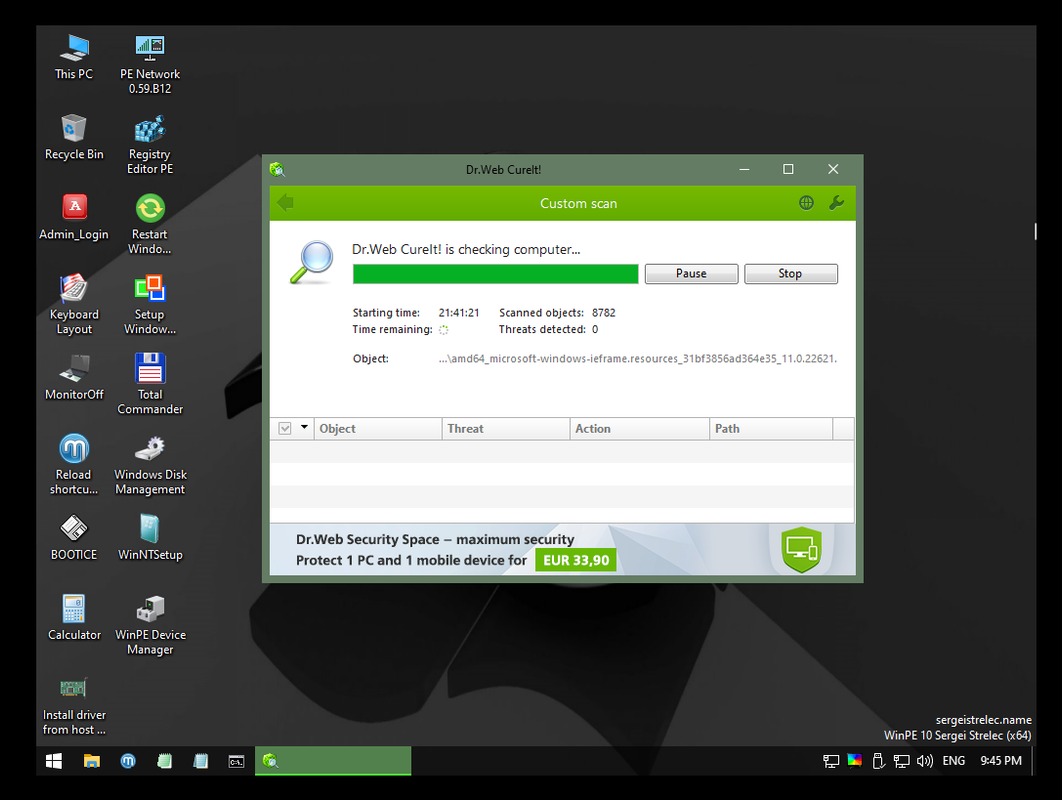Select the Restart Windows shortcut icon
Image resolution: width=1062 pixels, height=800 pixels.
[150, 225]
